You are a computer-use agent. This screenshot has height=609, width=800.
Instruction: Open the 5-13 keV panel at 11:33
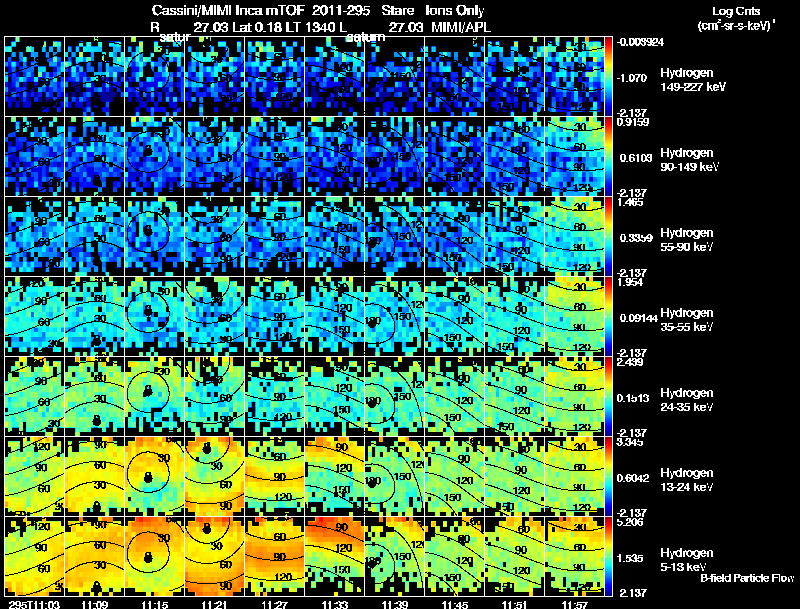click(x=335, y=557)
